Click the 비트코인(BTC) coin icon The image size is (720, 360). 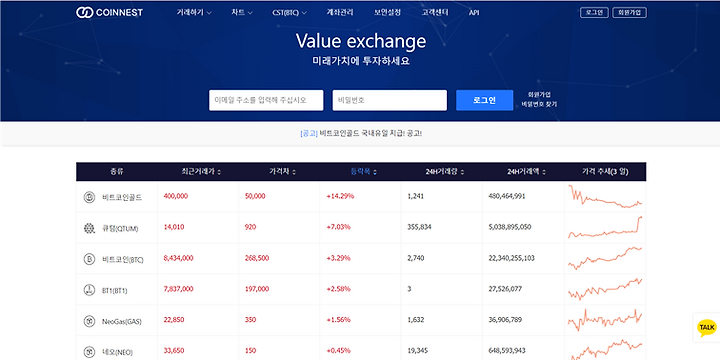[89, 259]
